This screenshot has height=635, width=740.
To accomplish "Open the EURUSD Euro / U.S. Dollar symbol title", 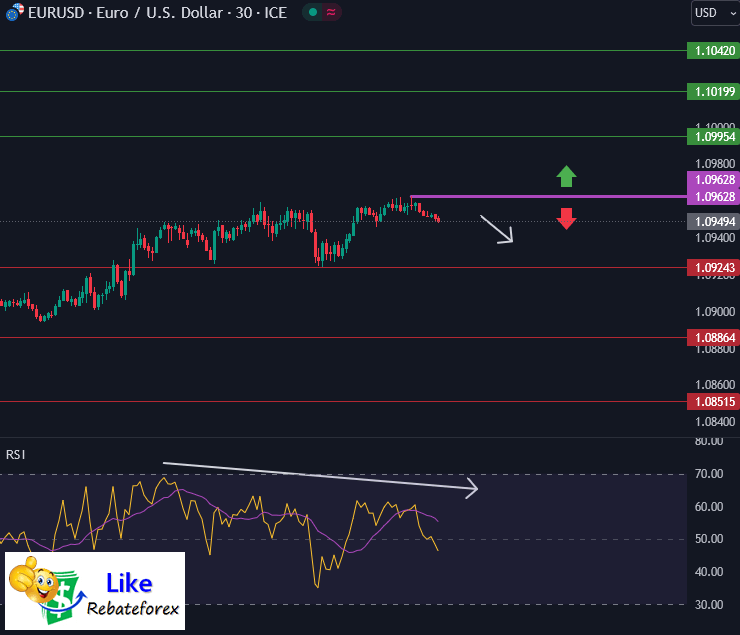I will [x=157, y=13].
